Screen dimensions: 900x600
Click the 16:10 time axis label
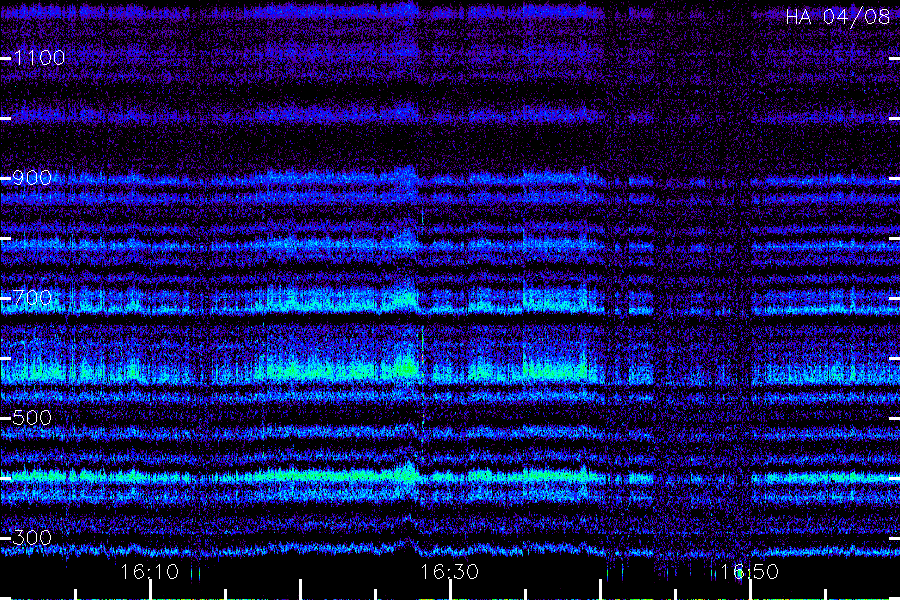[150, 571]
